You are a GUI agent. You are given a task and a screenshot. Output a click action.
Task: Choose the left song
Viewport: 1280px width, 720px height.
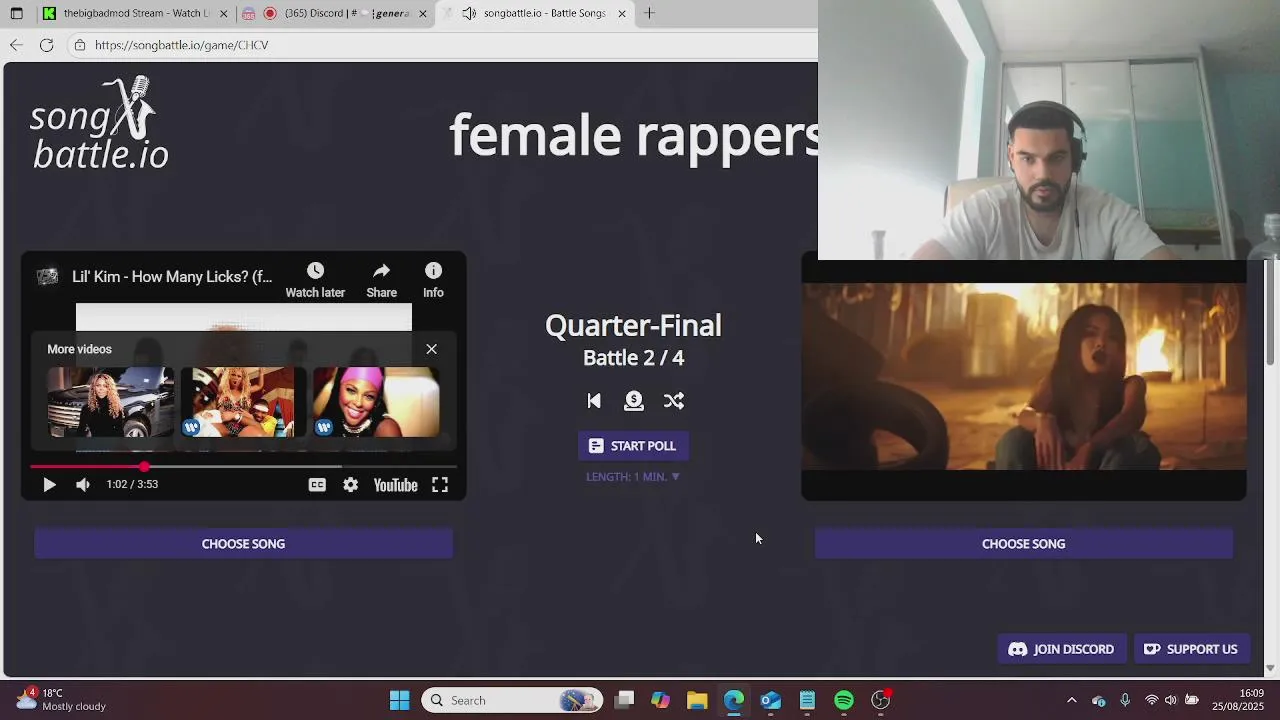click(x=243, y=544)
